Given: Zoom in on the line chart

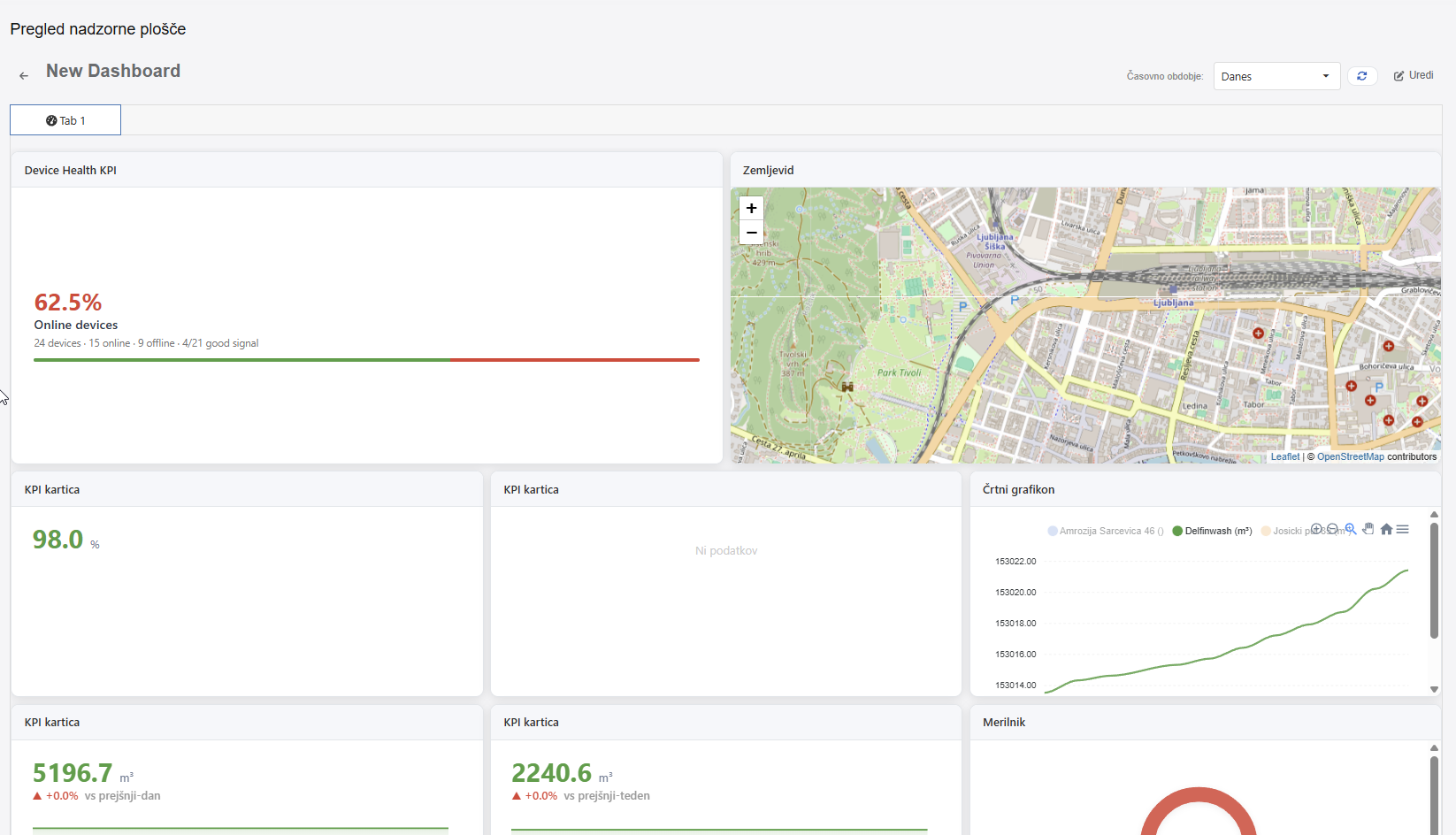Looking at the screenshot, I should tap(1316, 529).
